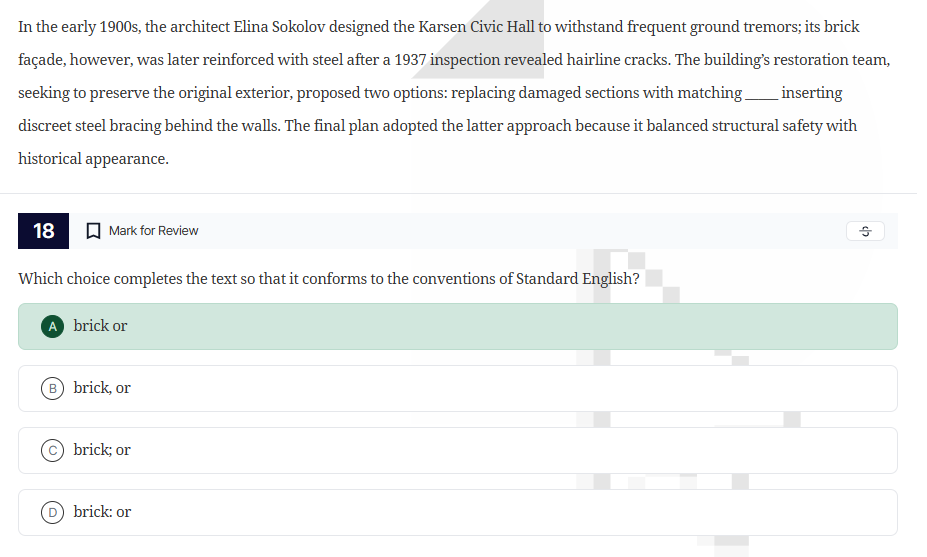Click the question number 18 badge

pos(43,231)
